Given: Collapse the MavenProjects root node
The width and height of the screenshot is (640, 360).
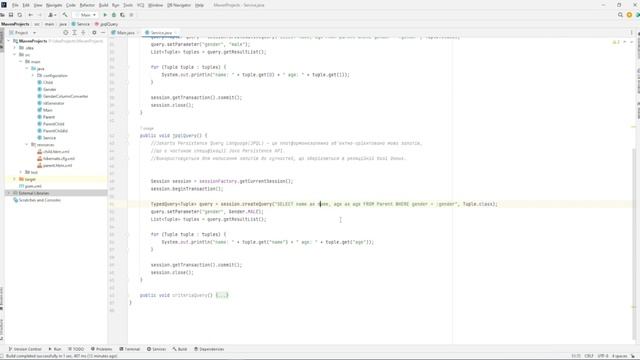Looking at the screenshot, I should [9, 41].
